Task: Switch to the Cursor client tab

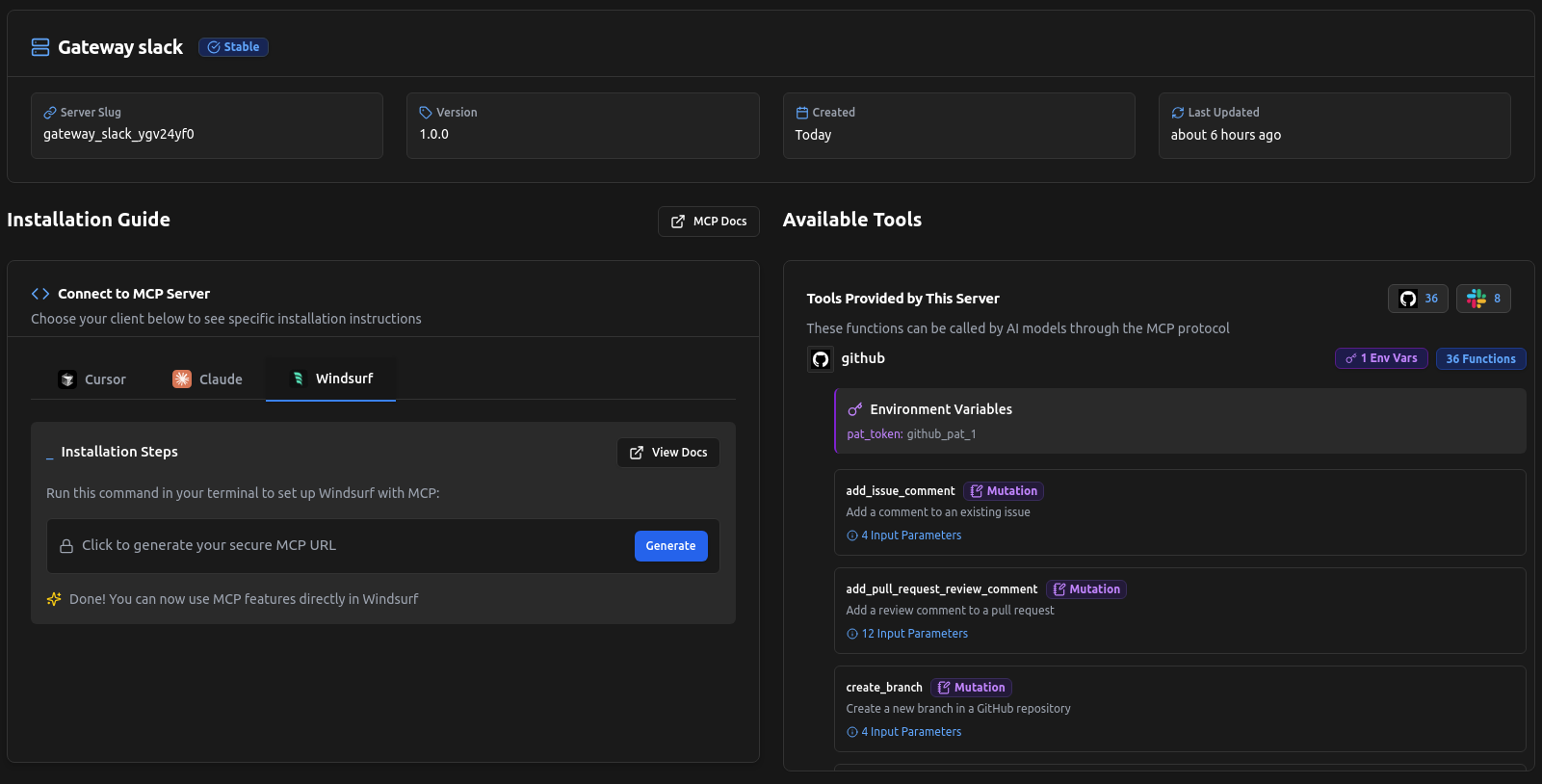Action: (92, 379)
